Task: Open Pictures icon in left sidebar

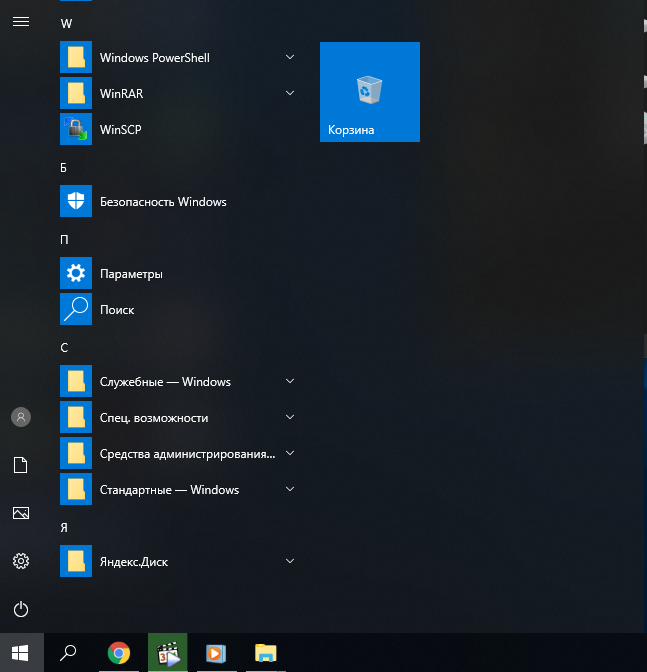Action: 21,513
